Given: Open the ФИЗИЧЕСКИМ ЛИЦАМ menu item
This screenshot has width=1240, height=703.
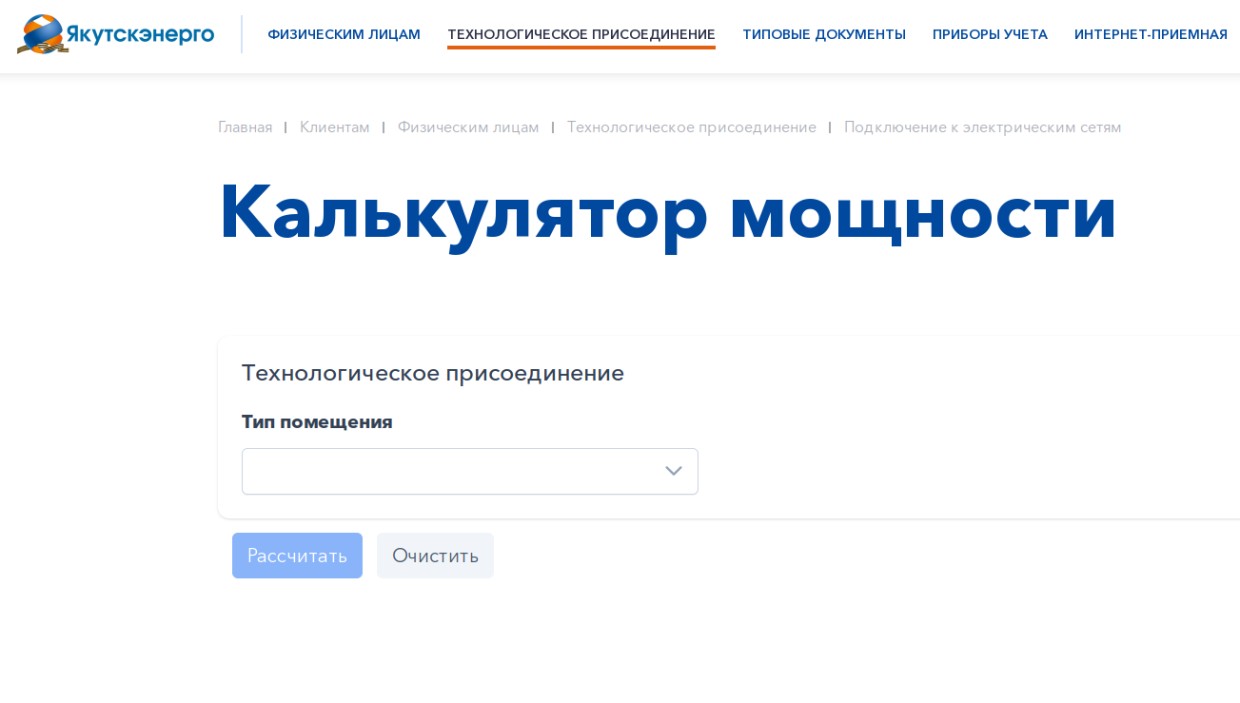Looking at the screenshot, I should (343, 34).
